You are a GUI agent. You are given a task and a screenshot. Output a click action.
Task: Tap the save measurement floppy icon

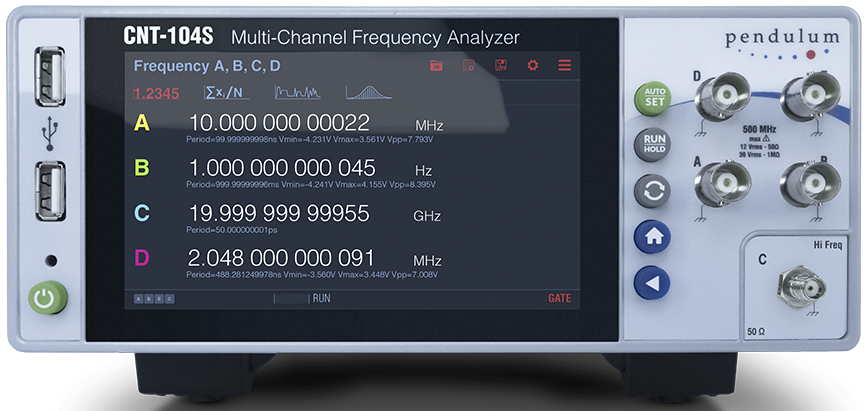click(x=500, y=66)
